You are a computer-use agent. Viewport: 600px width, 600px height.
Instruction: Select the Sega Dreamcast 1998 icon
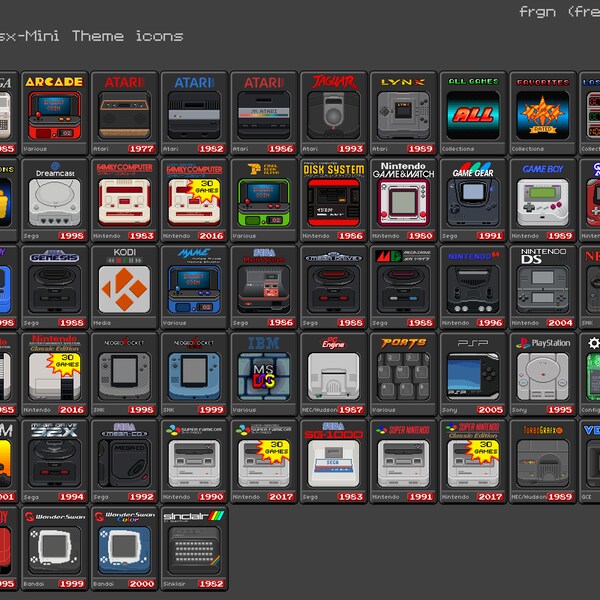tap(54, 200)
